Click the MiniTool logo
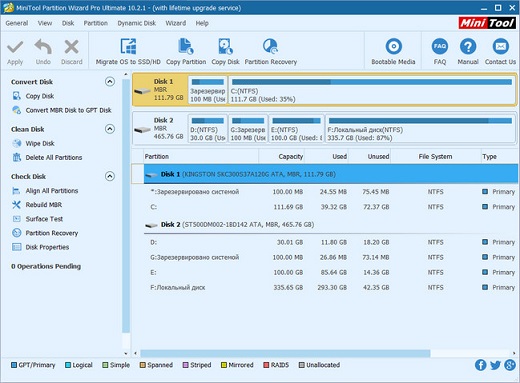The image size is (520, 383). (x=487, y=23)
